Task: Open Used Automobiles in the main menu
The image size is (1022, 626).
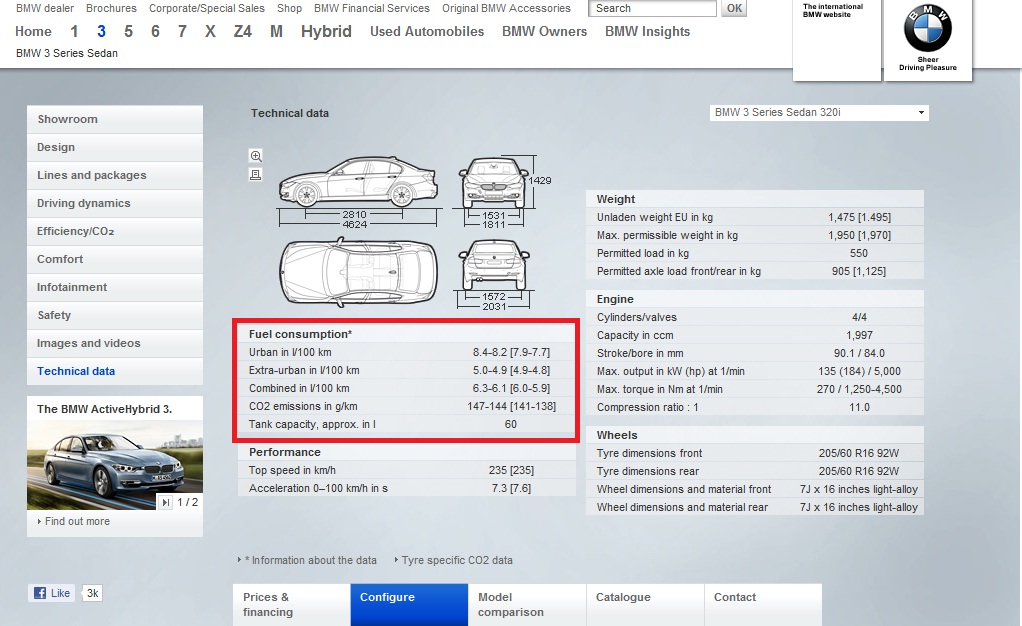Action: tap(427, 31)
